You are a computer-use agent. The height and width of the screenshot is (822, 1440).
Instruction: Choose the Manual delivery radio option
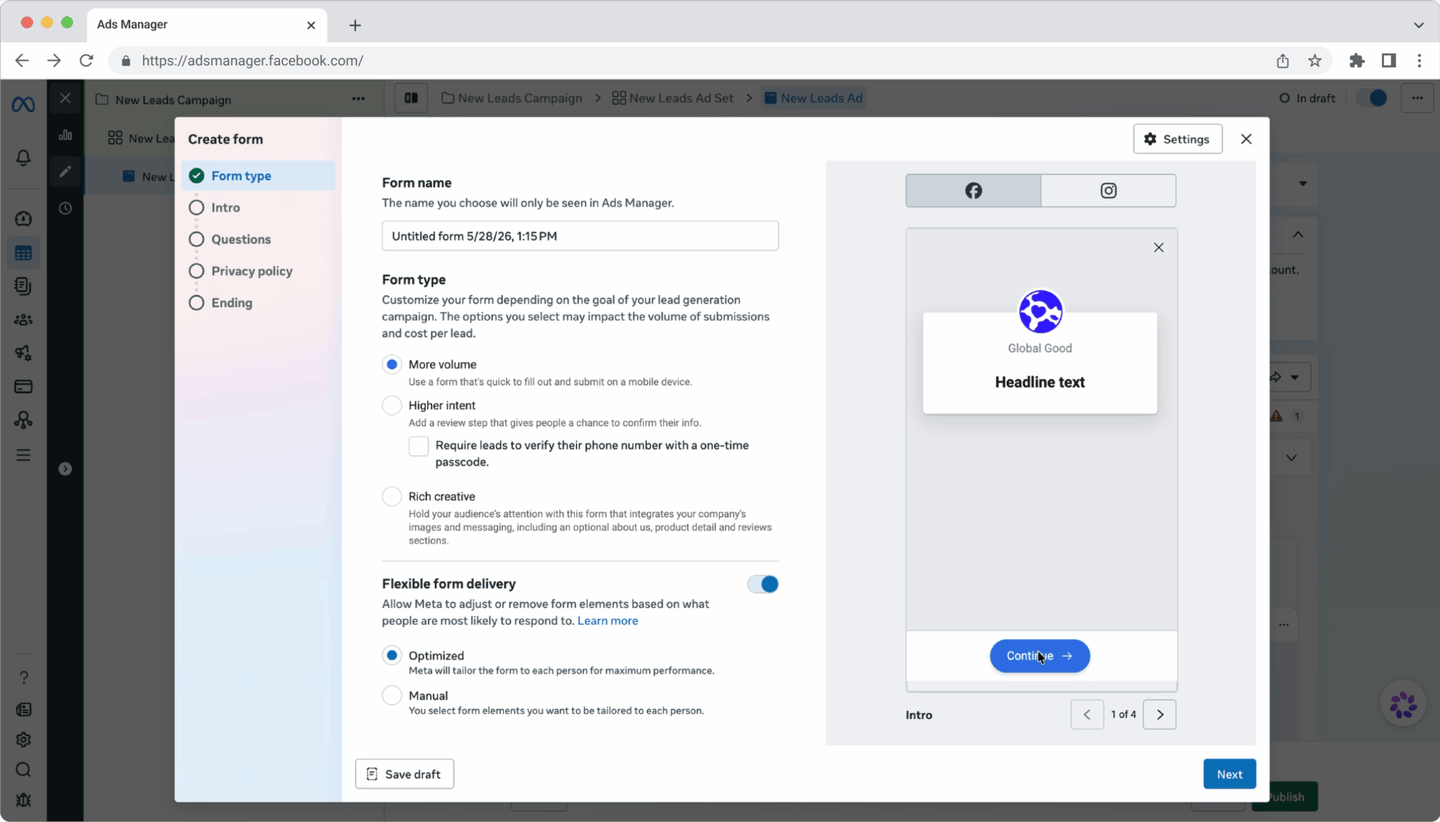pyautogui.click(x=392, y=695)
